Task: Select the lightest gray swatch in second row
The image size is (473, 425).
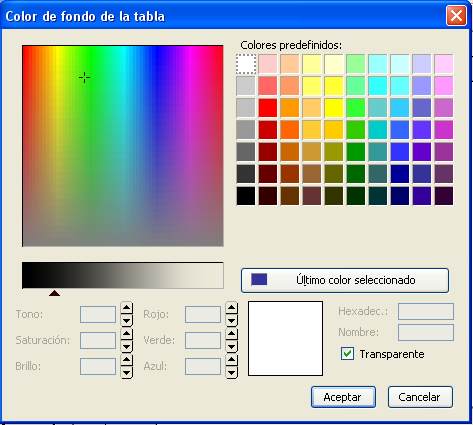Action: pos(246,86)
